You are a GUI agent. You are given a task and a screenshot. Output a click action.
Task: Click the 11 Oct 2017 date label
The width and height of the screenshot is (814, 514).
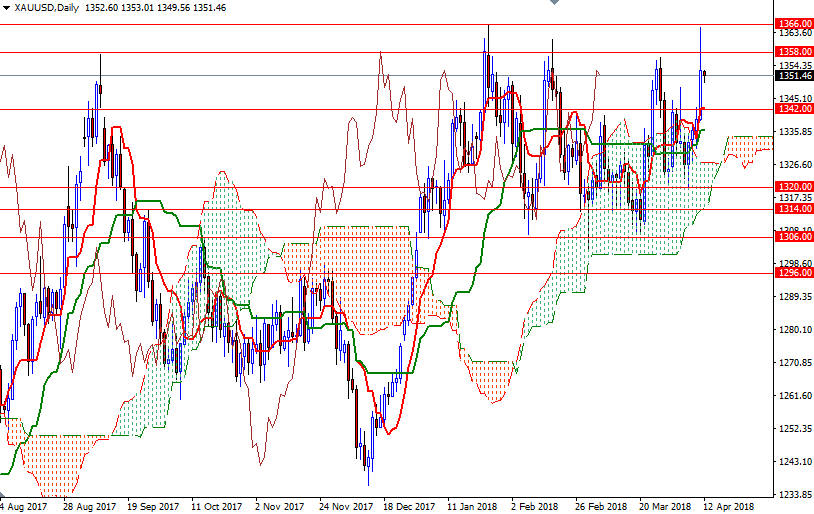(216, 506)
